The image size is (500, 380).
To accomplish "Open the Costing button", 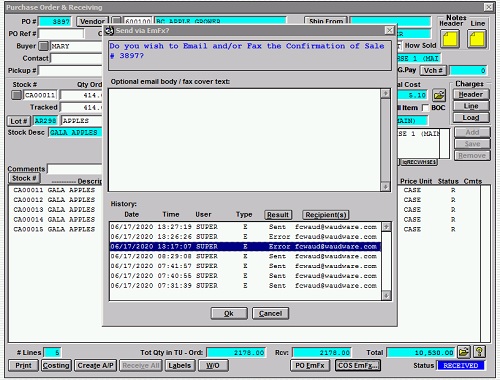I will pos(56,365).
